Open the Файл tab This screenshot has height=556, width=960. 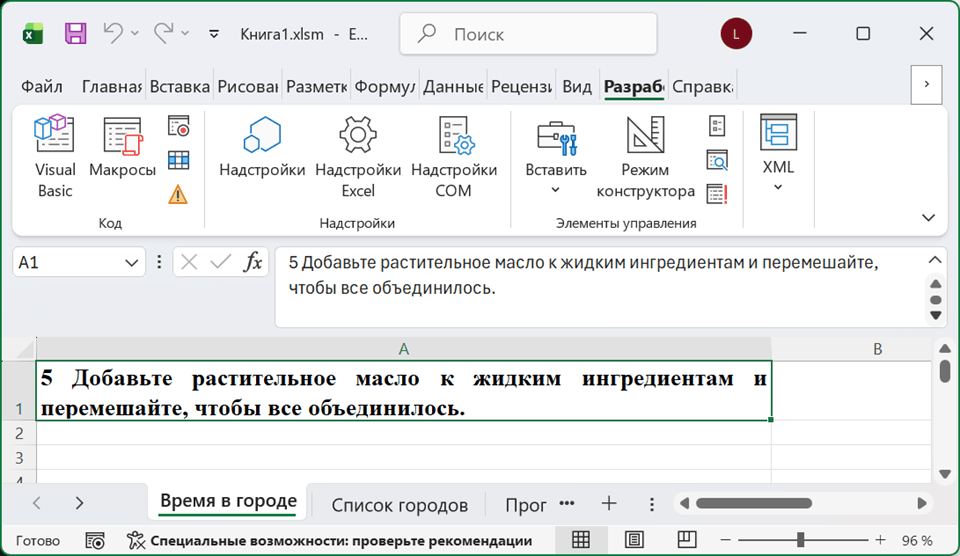pyautogui.click(x=42, y=86)
